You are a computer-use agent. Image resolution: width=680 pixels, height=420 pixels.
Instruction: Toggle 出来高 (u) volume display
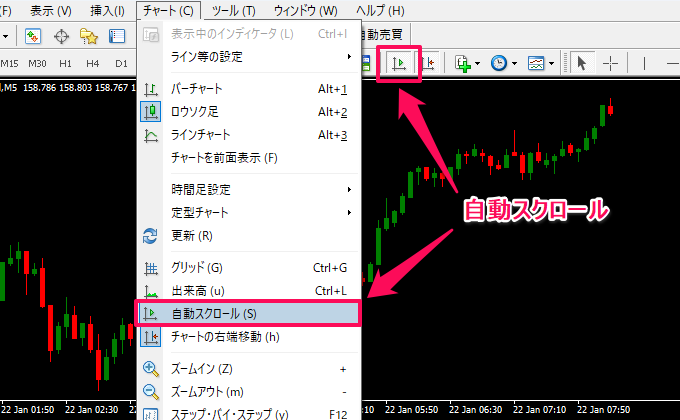point(249,291)
